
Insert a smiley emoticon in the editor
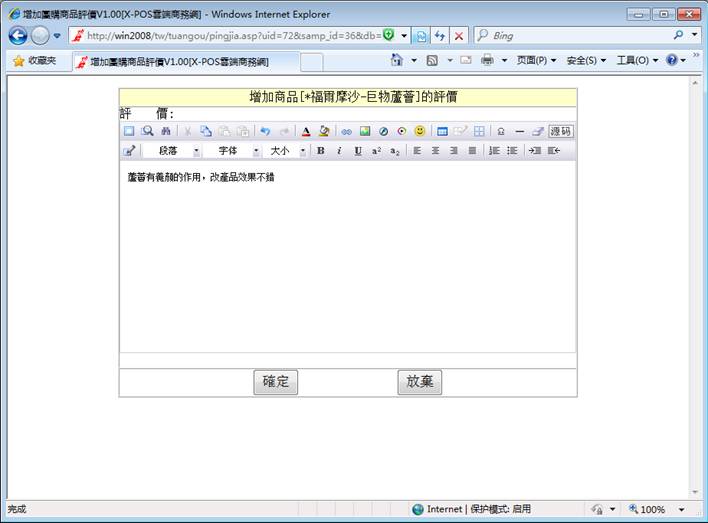pos(420,131)
